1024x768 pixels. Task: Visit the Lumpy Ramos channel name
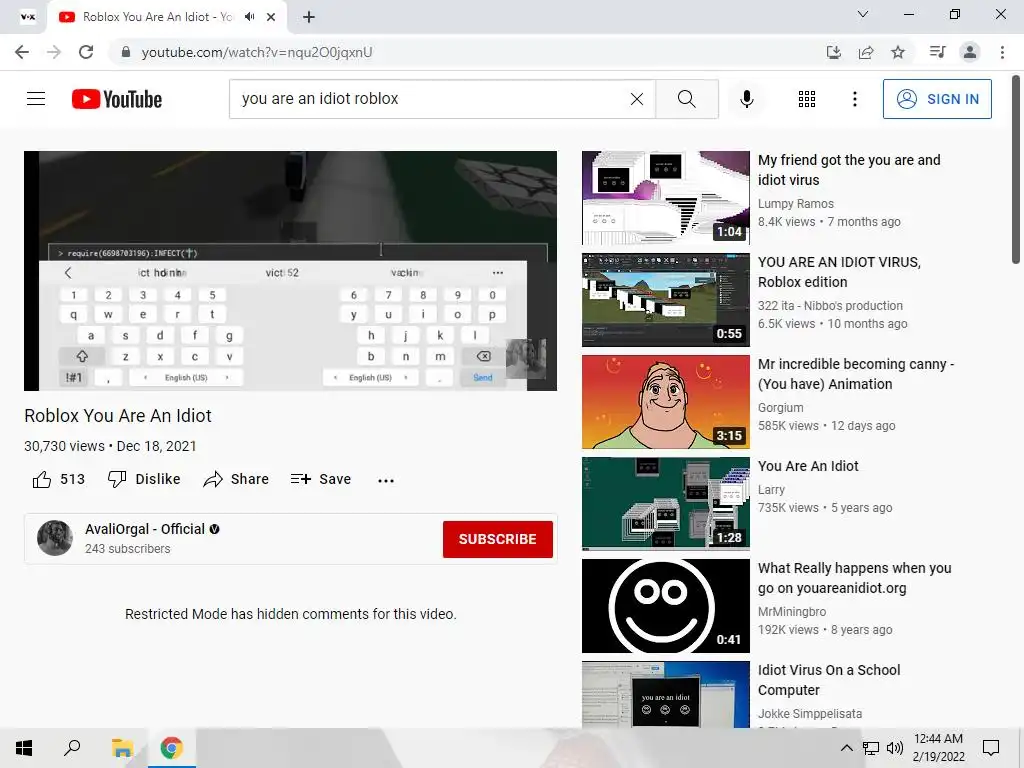[x=795, y=204]
